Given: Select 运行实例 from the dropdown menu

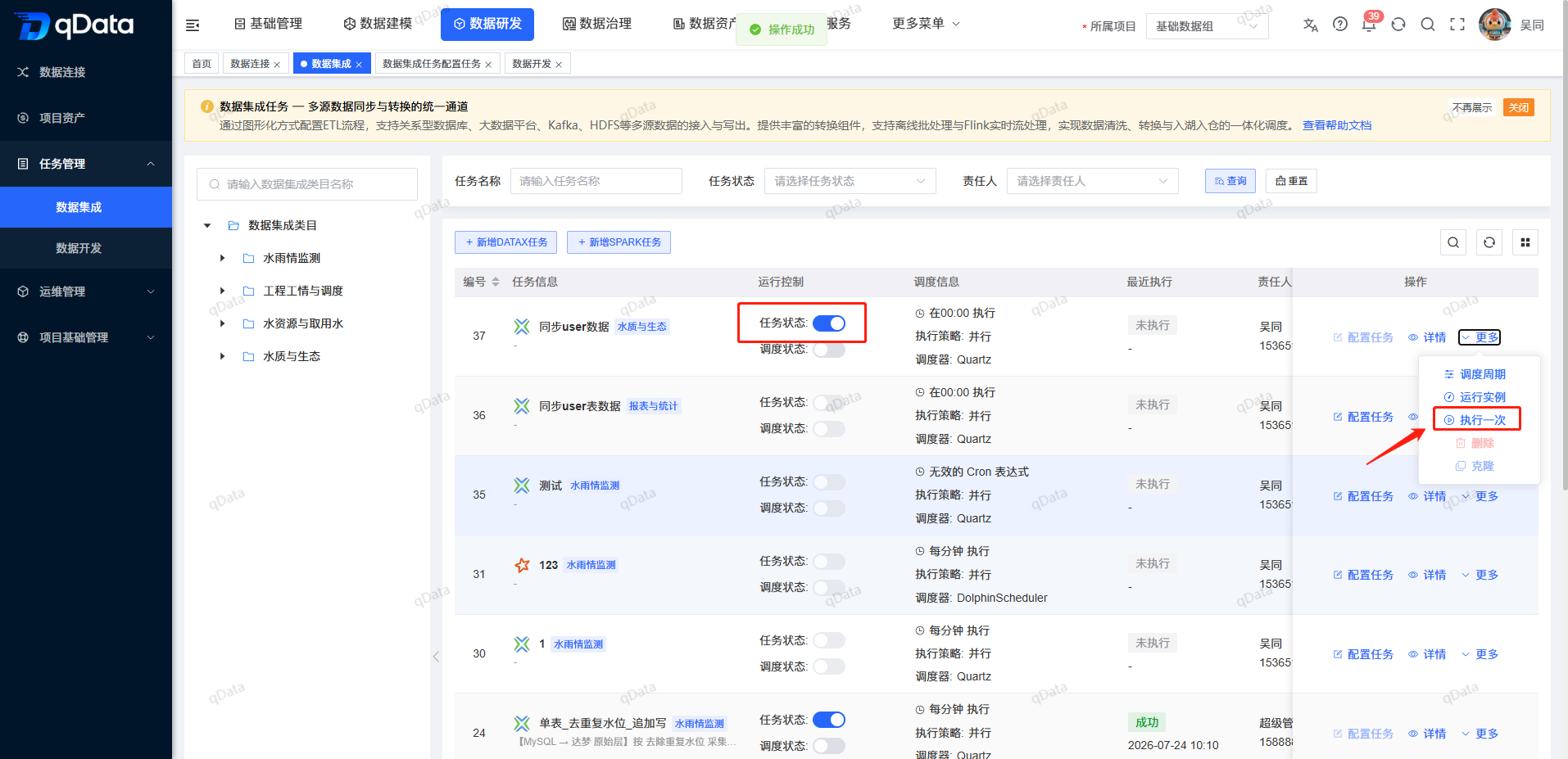Looking at the screenshot, I should (1475, 397).
